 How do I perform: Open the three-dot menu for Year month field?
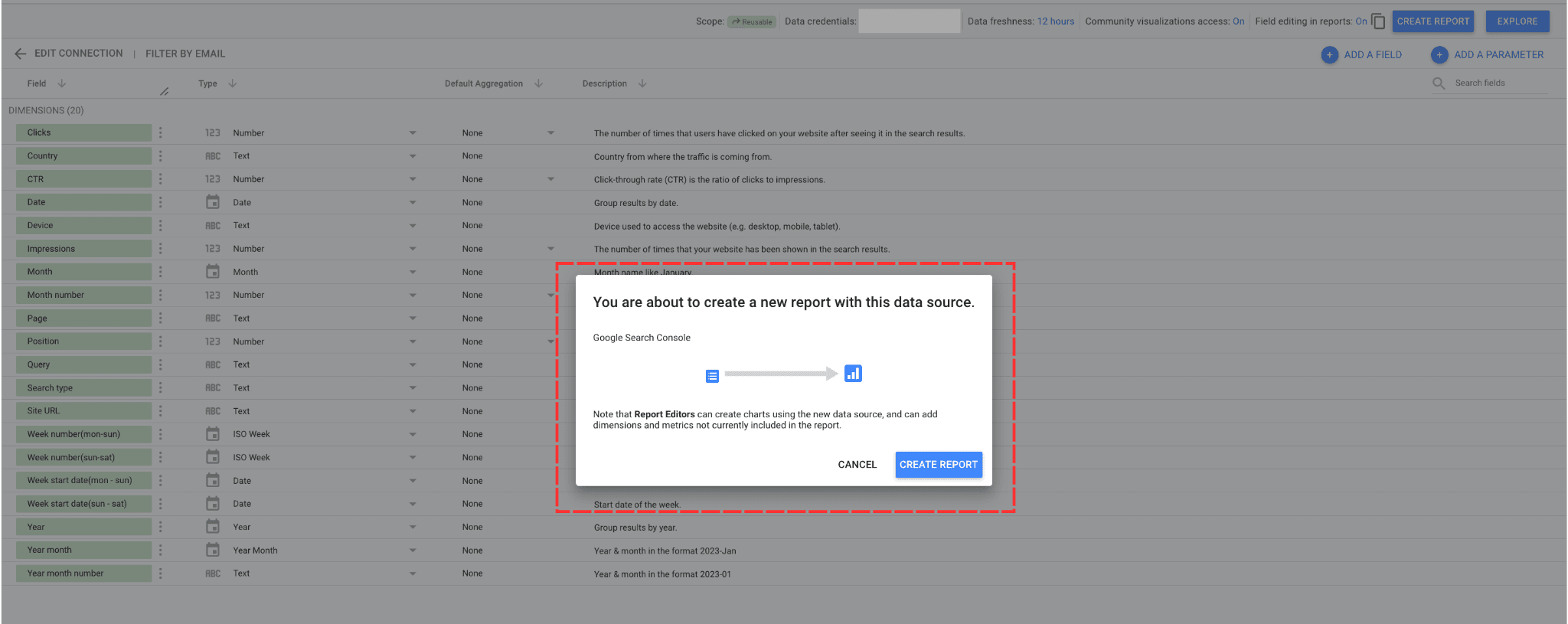[161, 550]
